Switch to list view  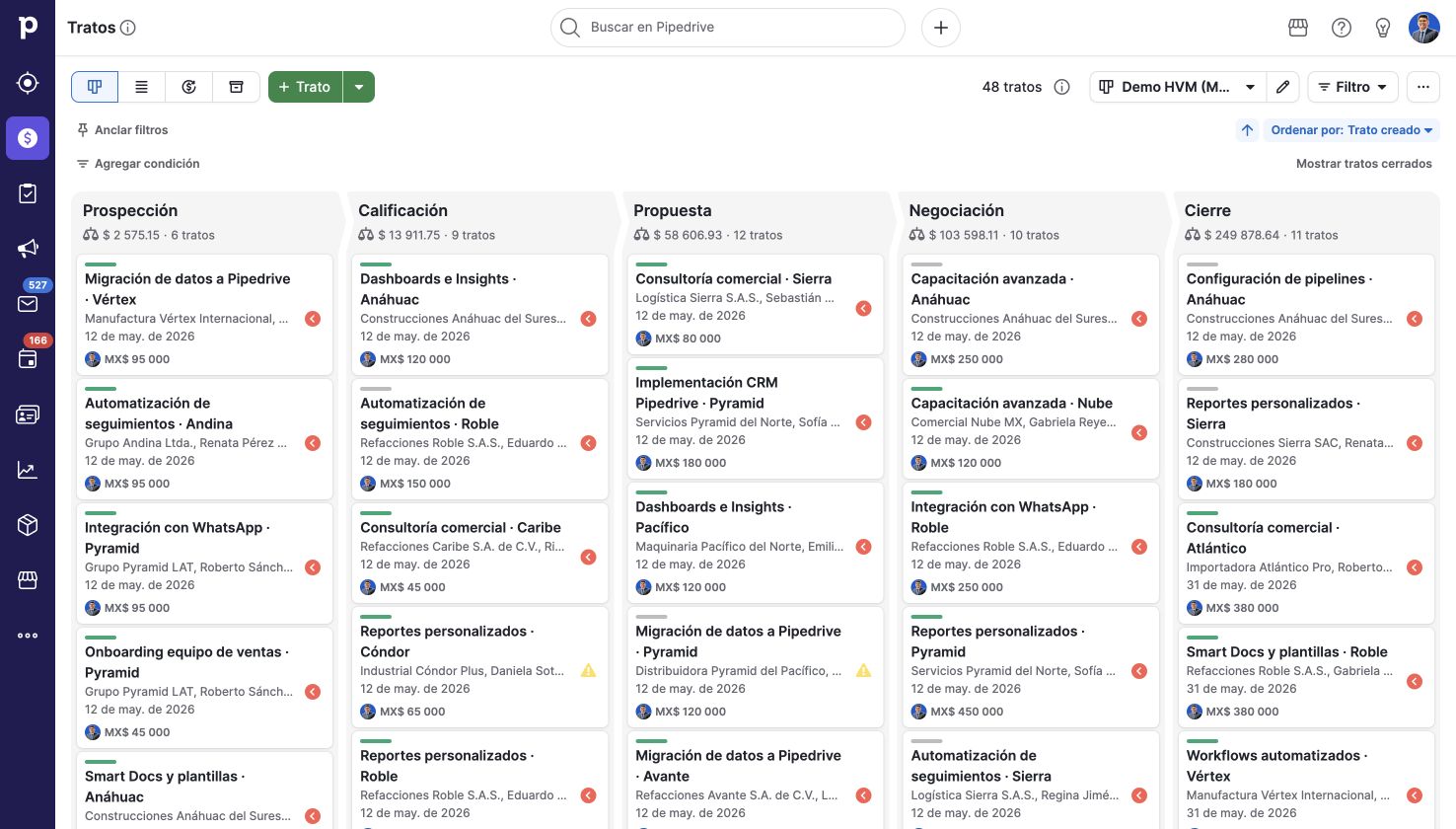[x=142, y=87]
